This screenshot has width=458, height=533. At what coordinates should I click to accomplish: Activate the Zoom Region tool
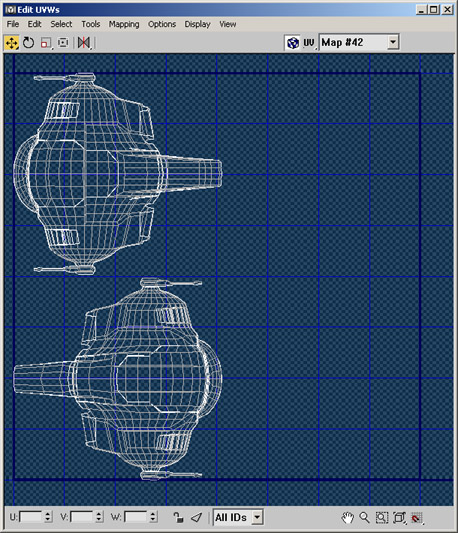(x=382, y=517)
